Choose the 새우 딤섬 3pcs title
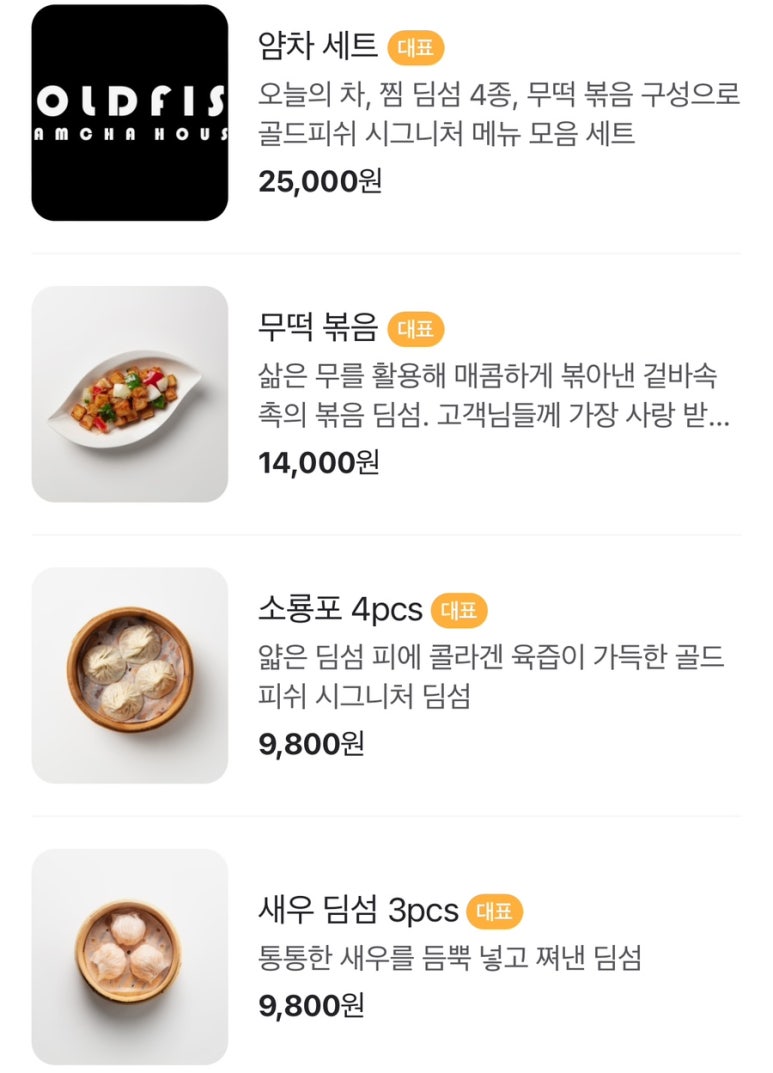 [x=358, y=911]
